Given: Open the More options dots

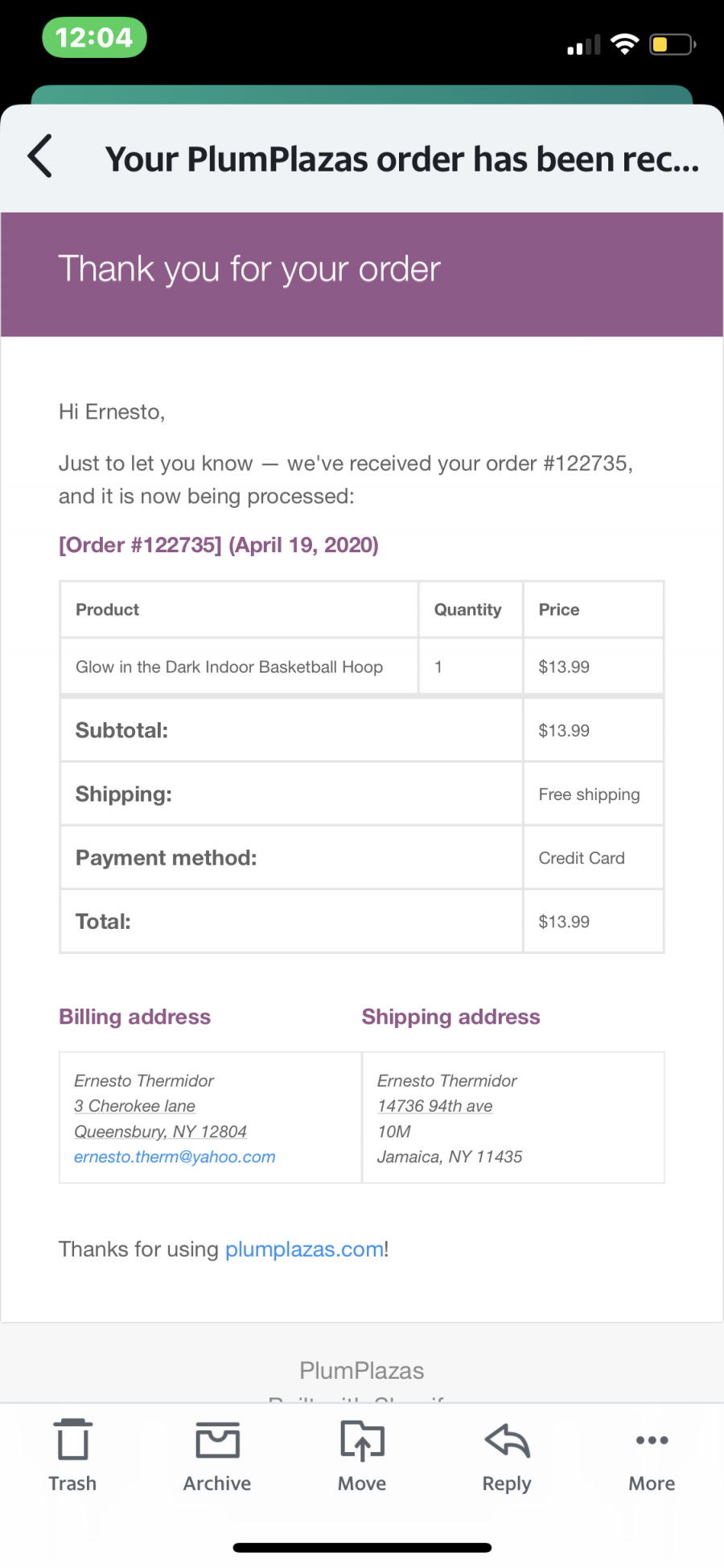Looking at the screenshot, I should (x=652, y=1440).
